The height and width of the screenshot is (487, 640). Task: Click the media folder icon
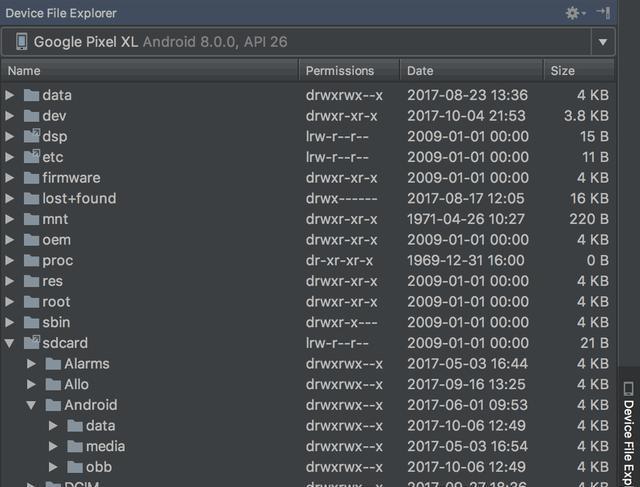tap(75, 447)
